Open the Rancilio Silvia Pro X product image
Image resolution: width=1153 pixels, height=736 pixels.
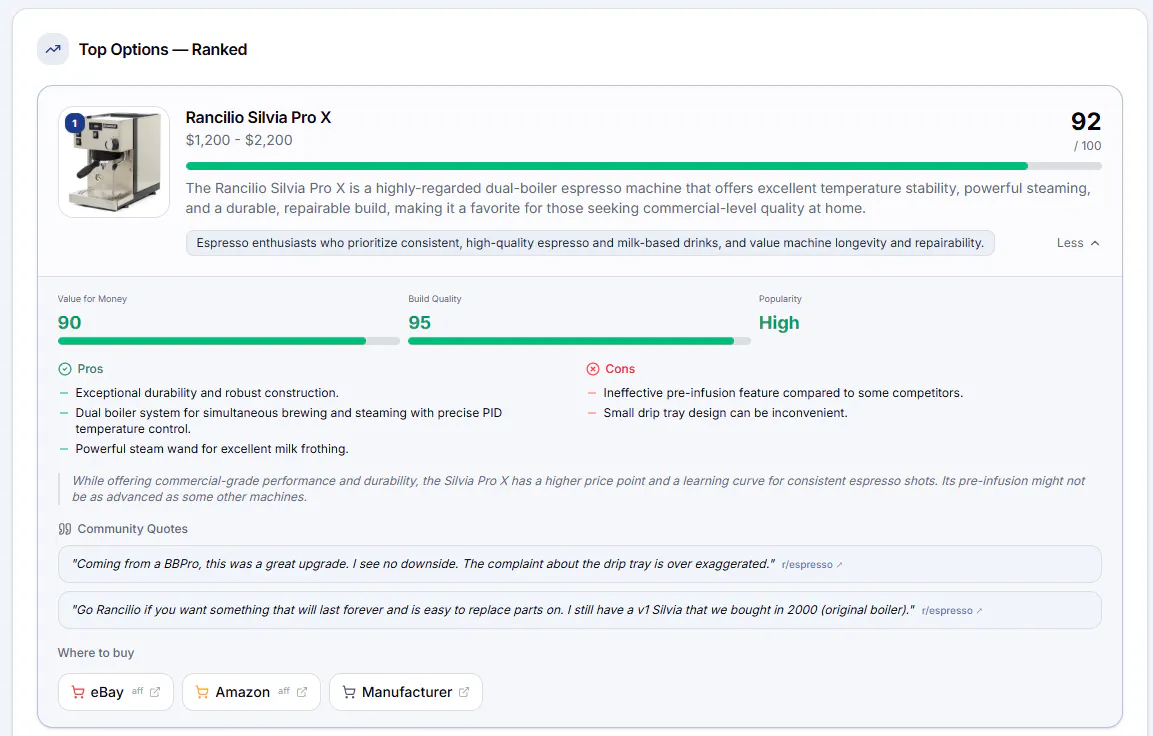114,162
